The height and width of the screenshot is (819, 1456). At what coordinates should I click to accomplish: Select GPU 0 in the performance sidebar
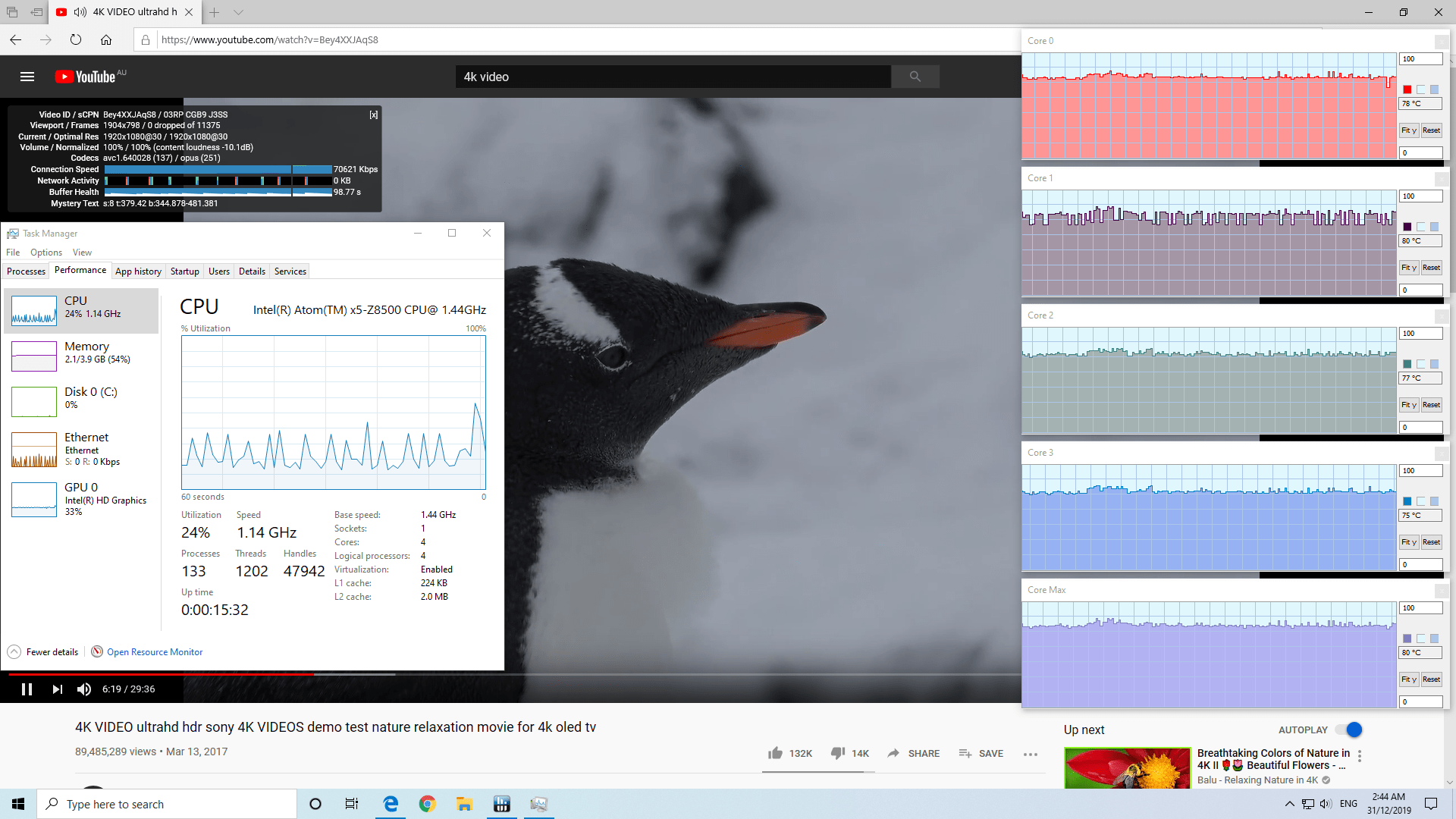[81, 499]
